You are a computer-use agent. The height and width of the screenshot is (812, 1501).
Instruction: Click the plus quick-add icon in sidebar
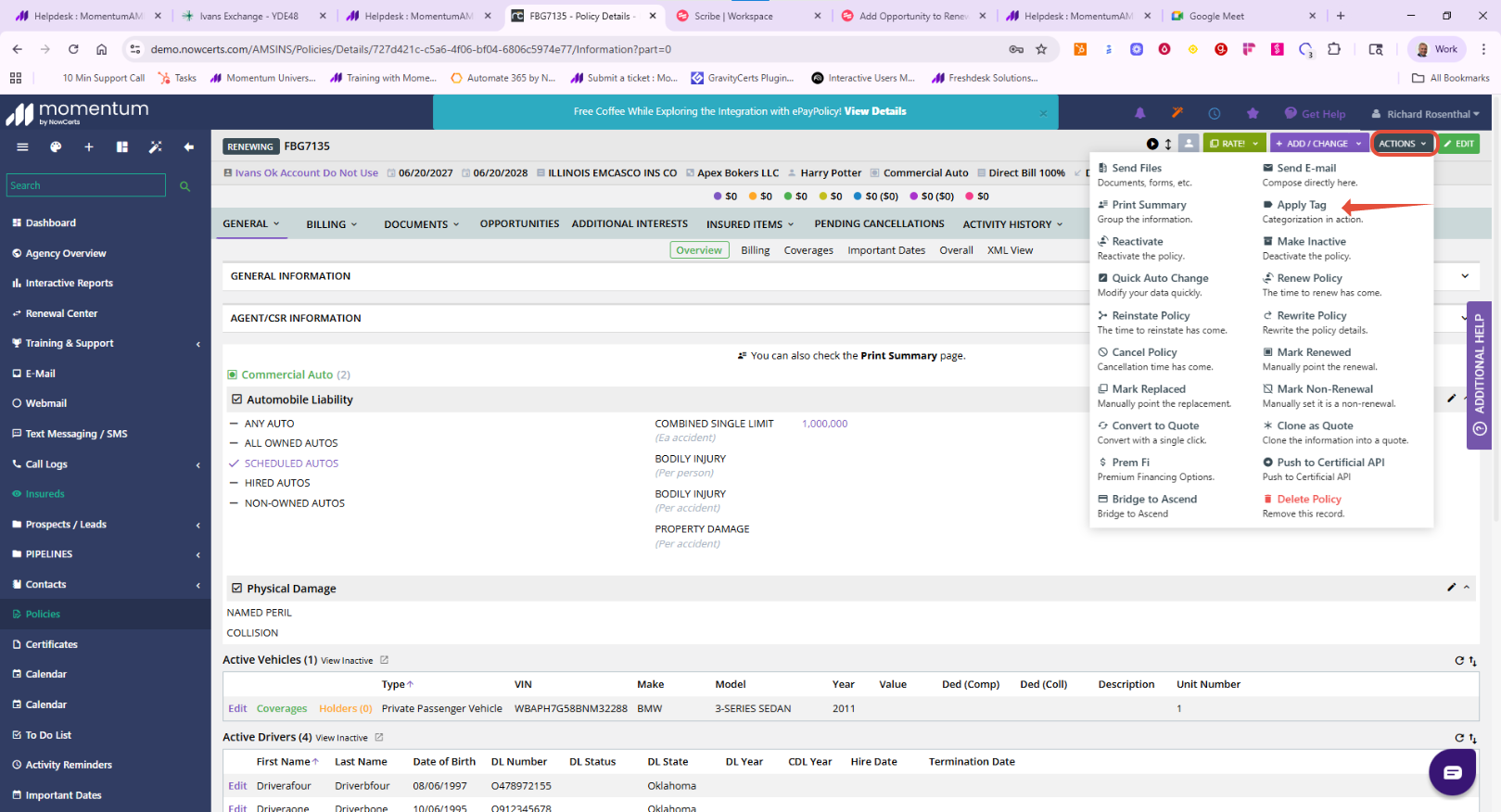89,146
